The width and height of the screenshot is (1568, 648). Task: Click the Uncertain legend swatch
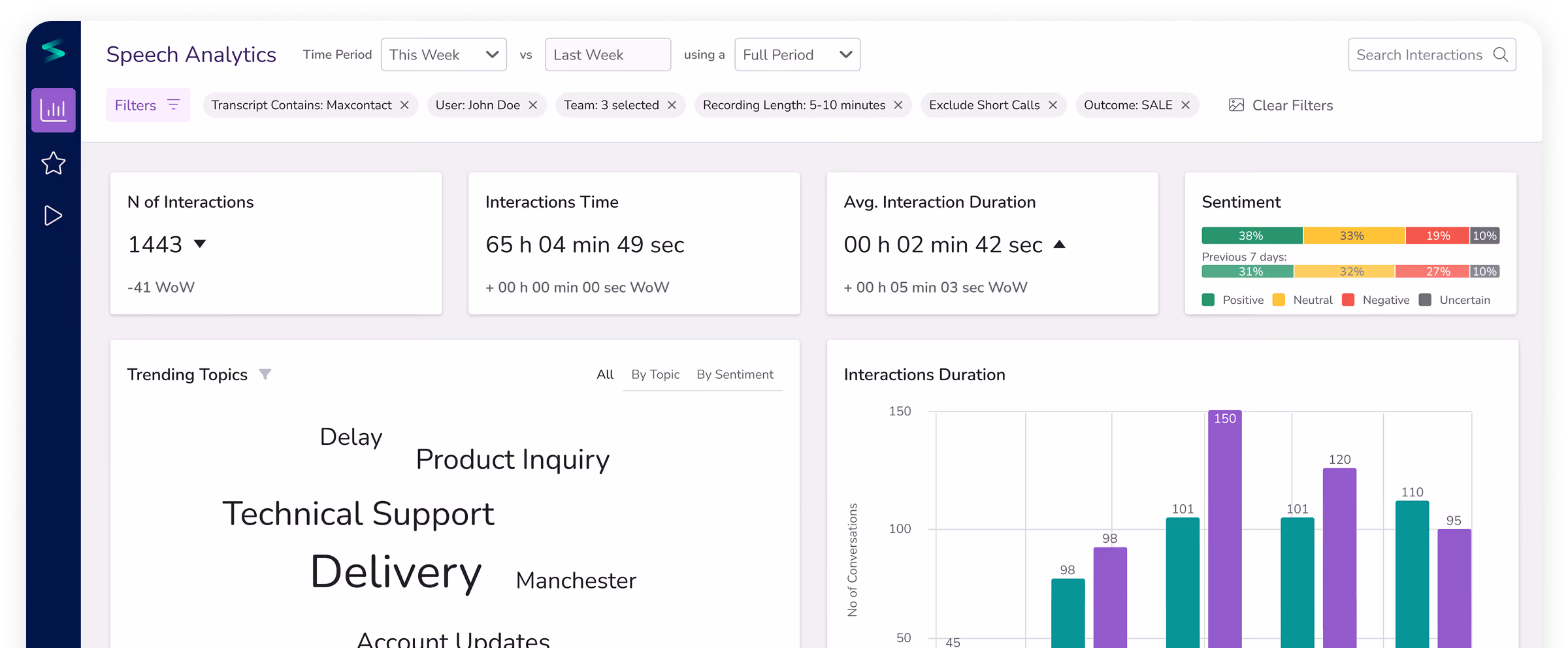click(1426, 300)
